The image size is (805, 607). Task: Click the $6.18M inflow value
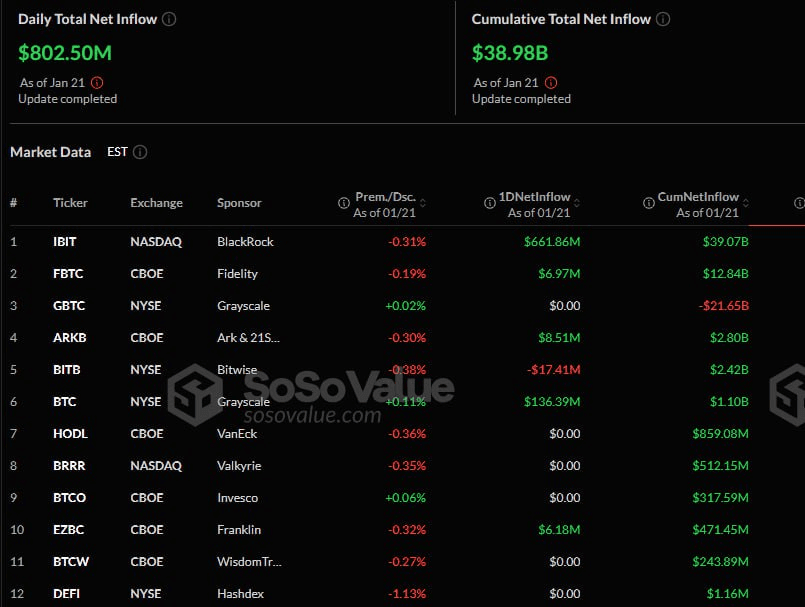(x=559, y=529)
